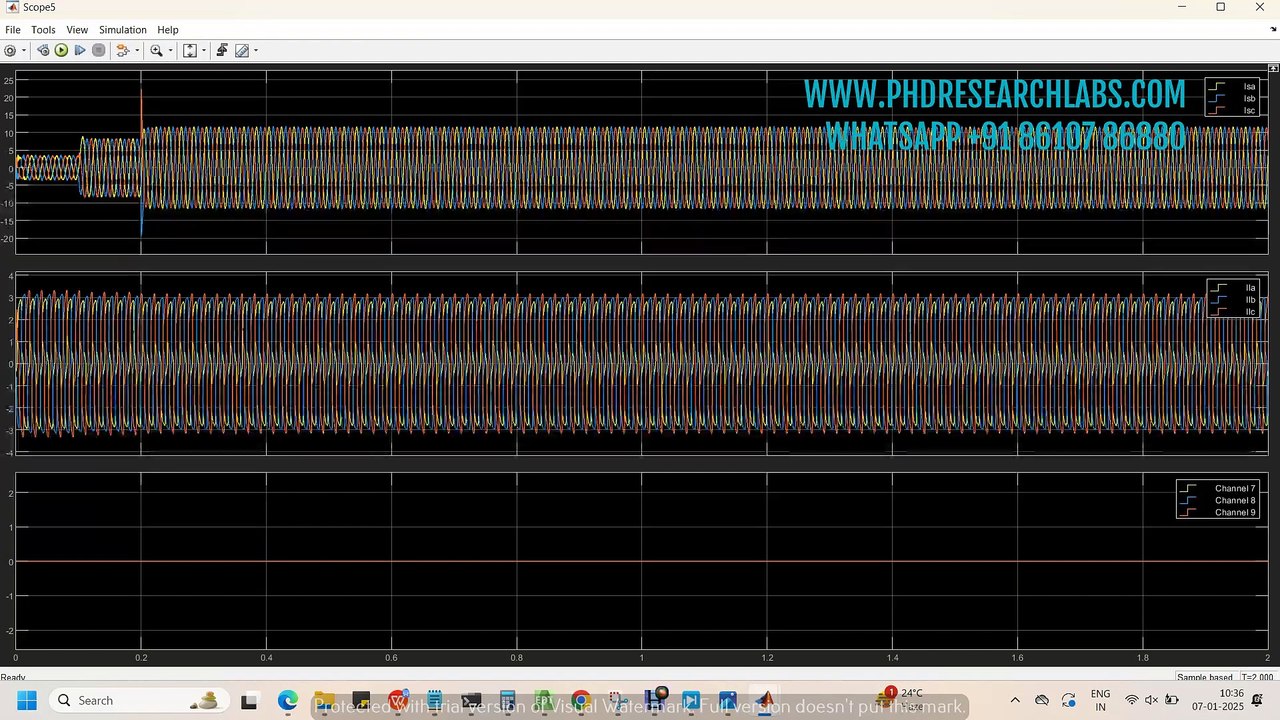
Task: Open Microsoft Edge from the taskbar
Action: click(x=288, y=700)
